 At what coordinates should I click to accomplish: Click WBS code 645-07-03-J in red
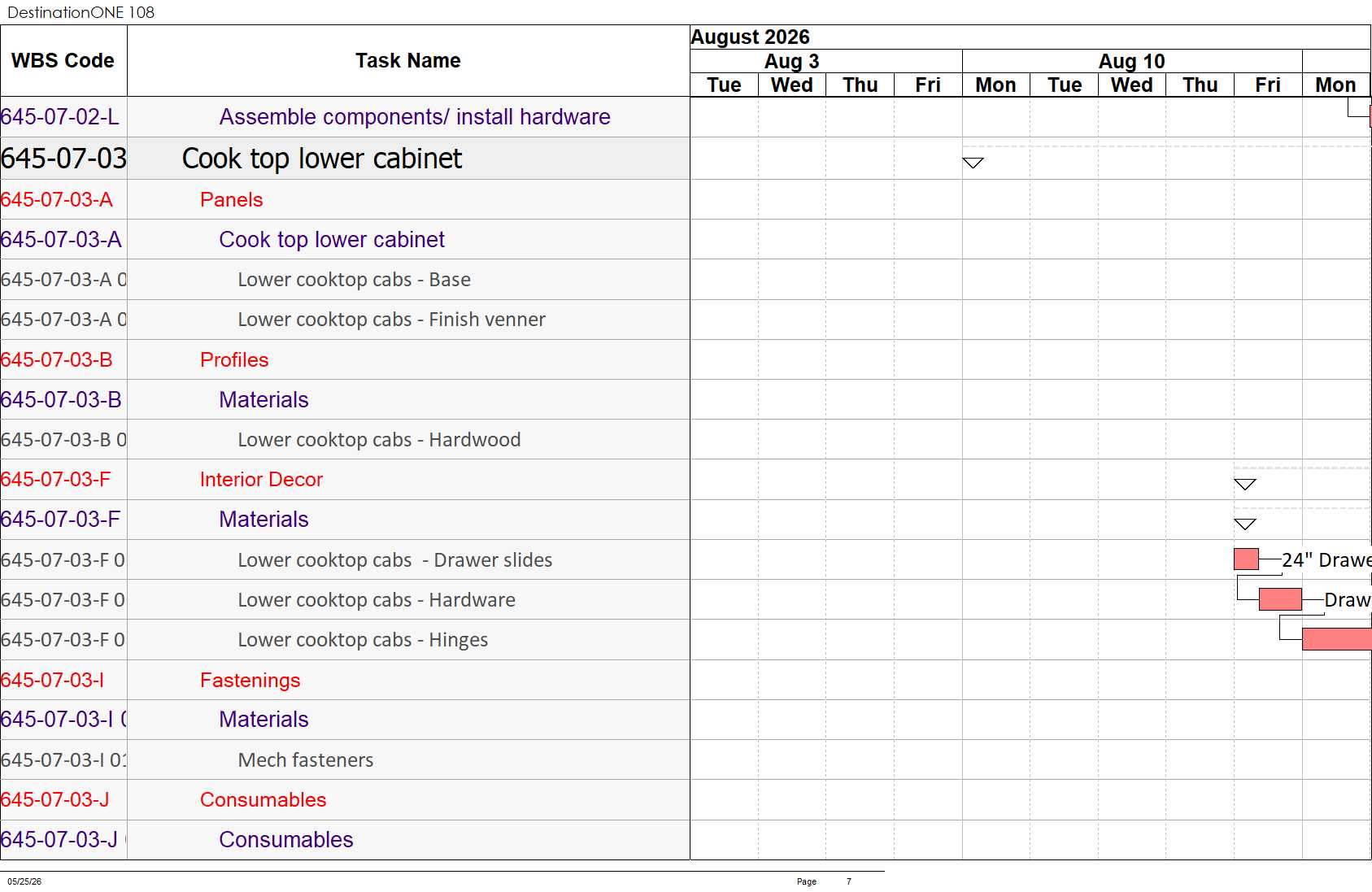[x=54, y=800]
